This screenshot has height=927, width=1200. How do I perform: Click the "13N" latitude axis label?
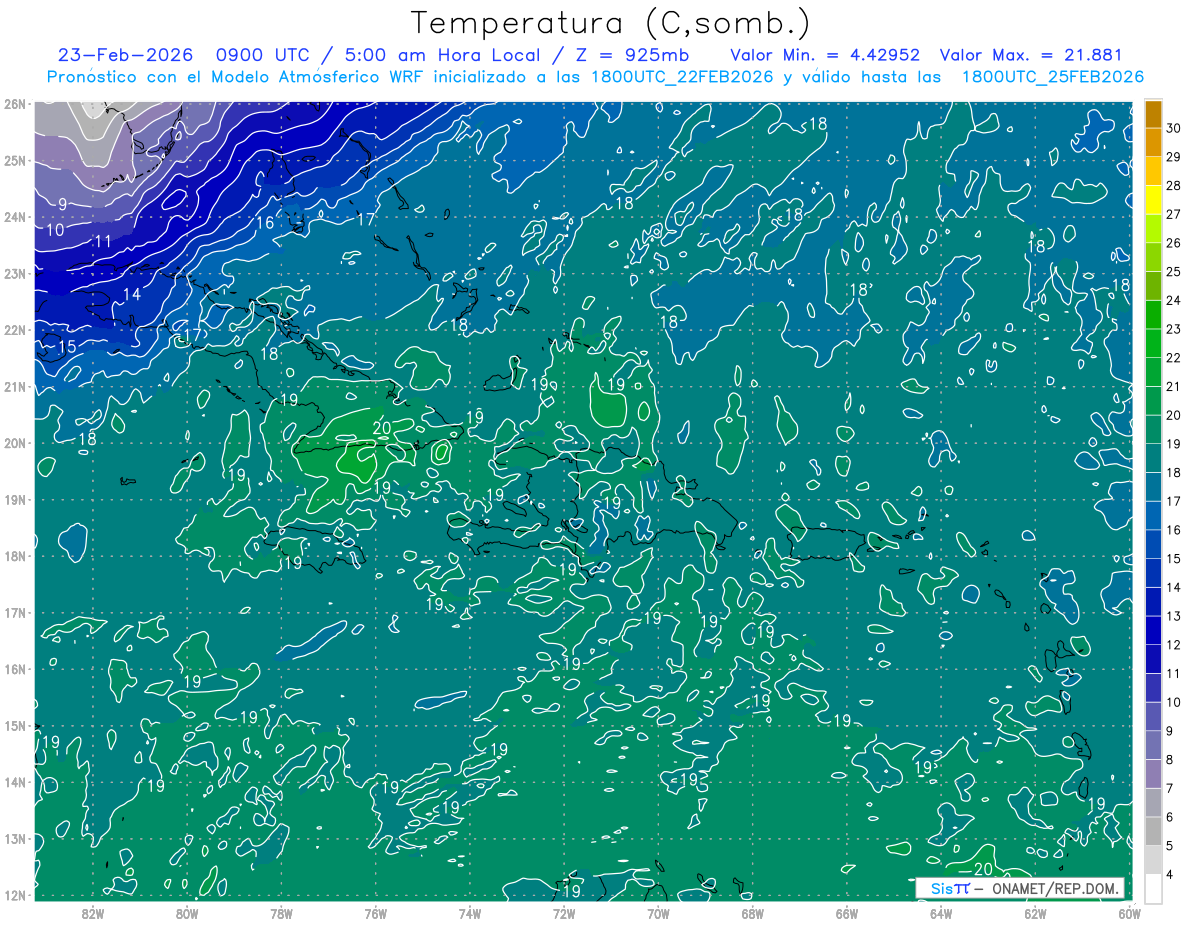point(14,838)
